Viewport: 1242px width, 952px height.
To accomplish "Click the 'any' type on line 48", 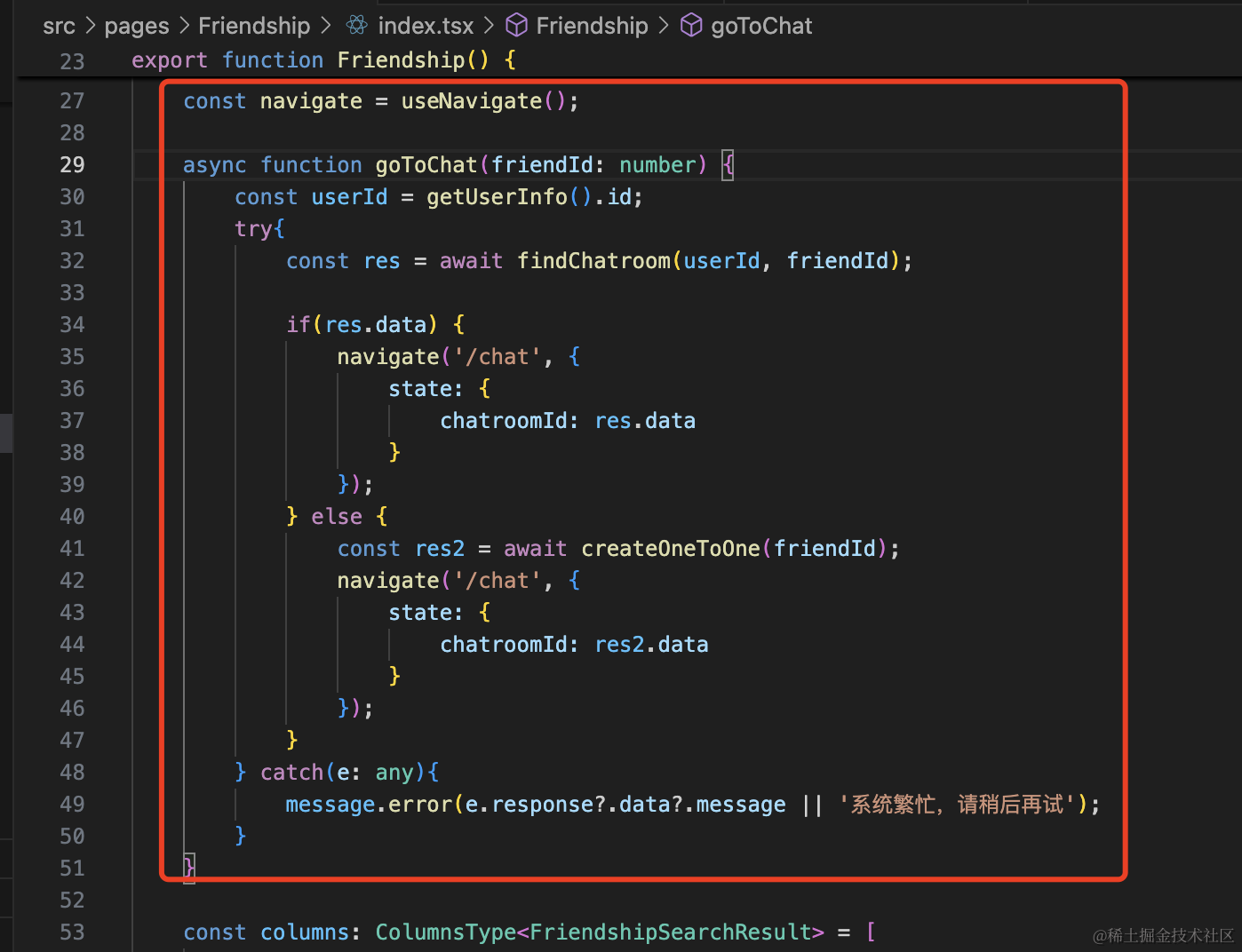I will 394,773.
